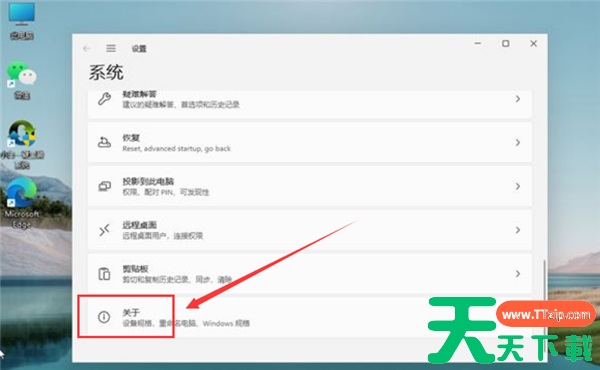Click the 系统 page heading
Image resolution: width=600 pixels, height=370 pixels.
point(106,72)
